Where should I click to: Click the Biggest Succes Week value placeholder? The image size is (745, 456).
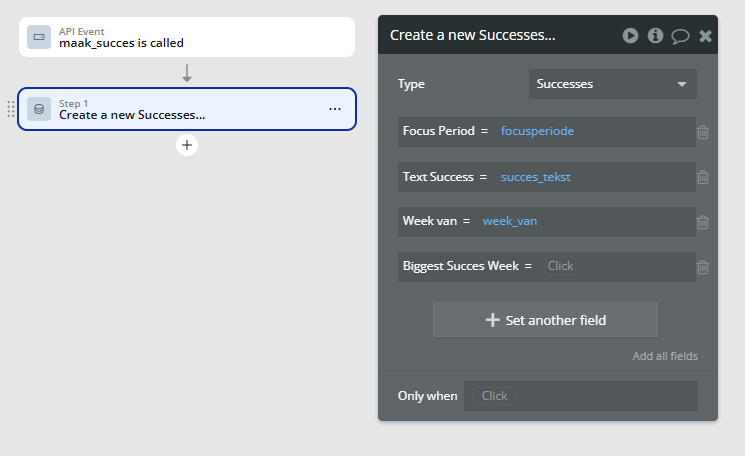[x=560, y=266]
